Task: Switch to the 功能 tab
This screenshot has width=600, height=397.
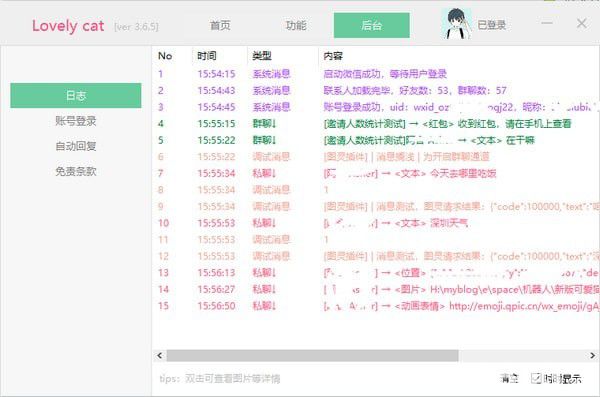Action: tap(296, 25)
